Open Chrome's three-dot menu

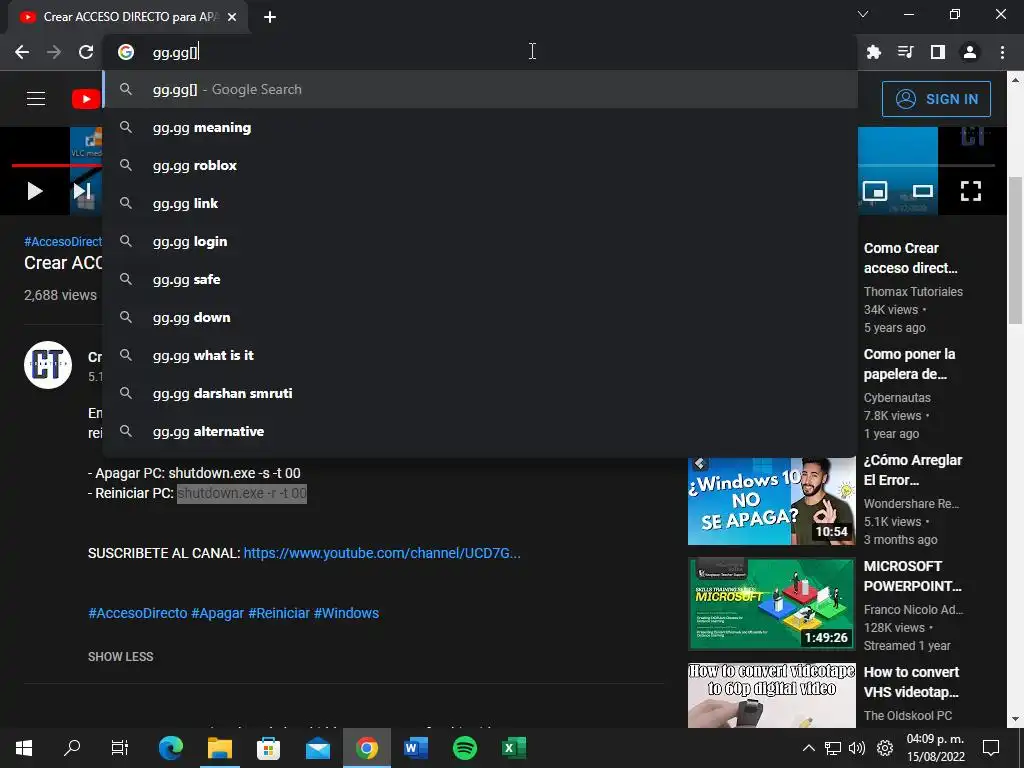(1002, 52)
